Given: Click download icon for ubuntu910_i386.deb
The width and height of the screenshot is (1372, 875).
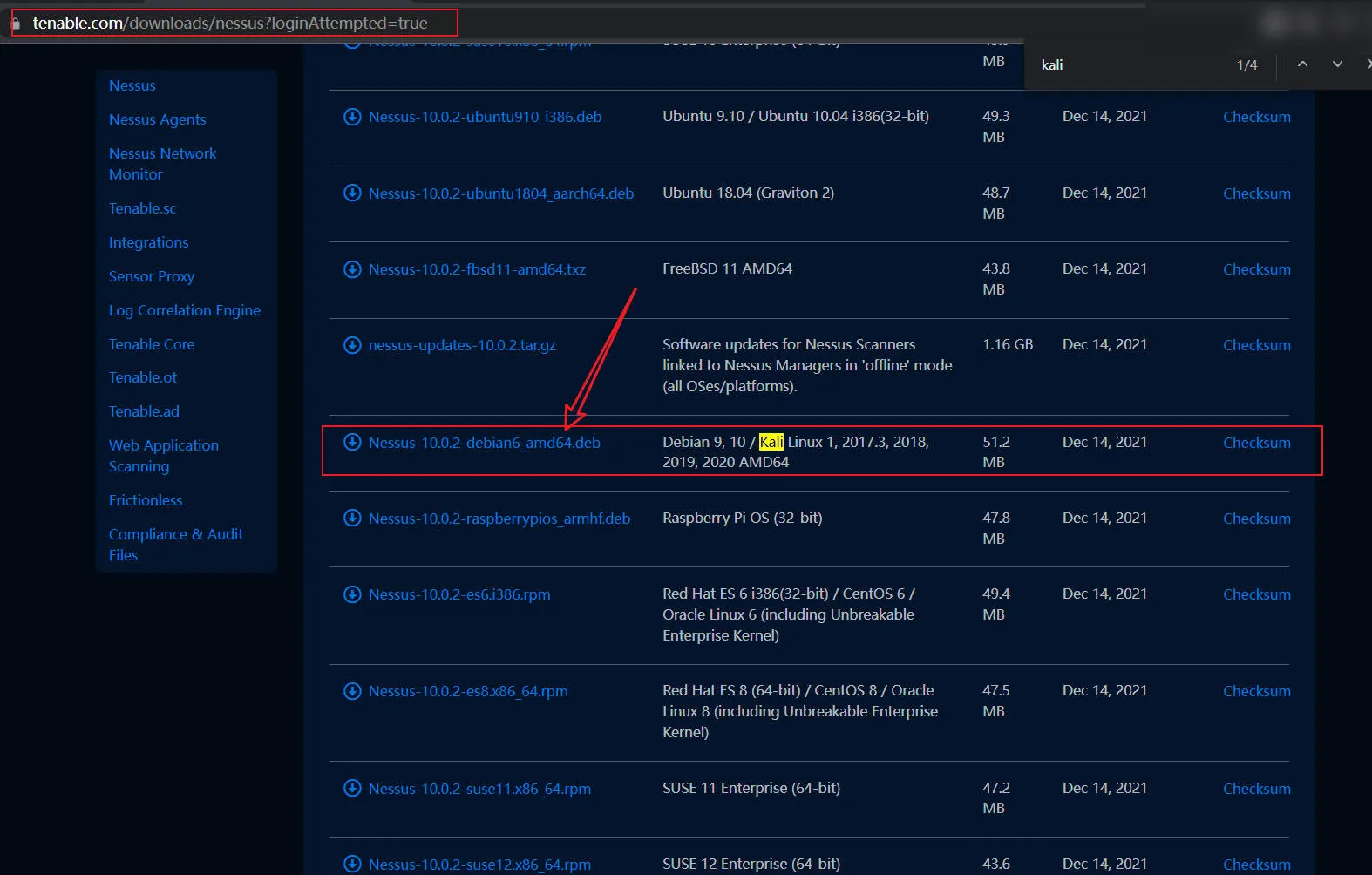Looking at the screenshot, I should [352, 117].
